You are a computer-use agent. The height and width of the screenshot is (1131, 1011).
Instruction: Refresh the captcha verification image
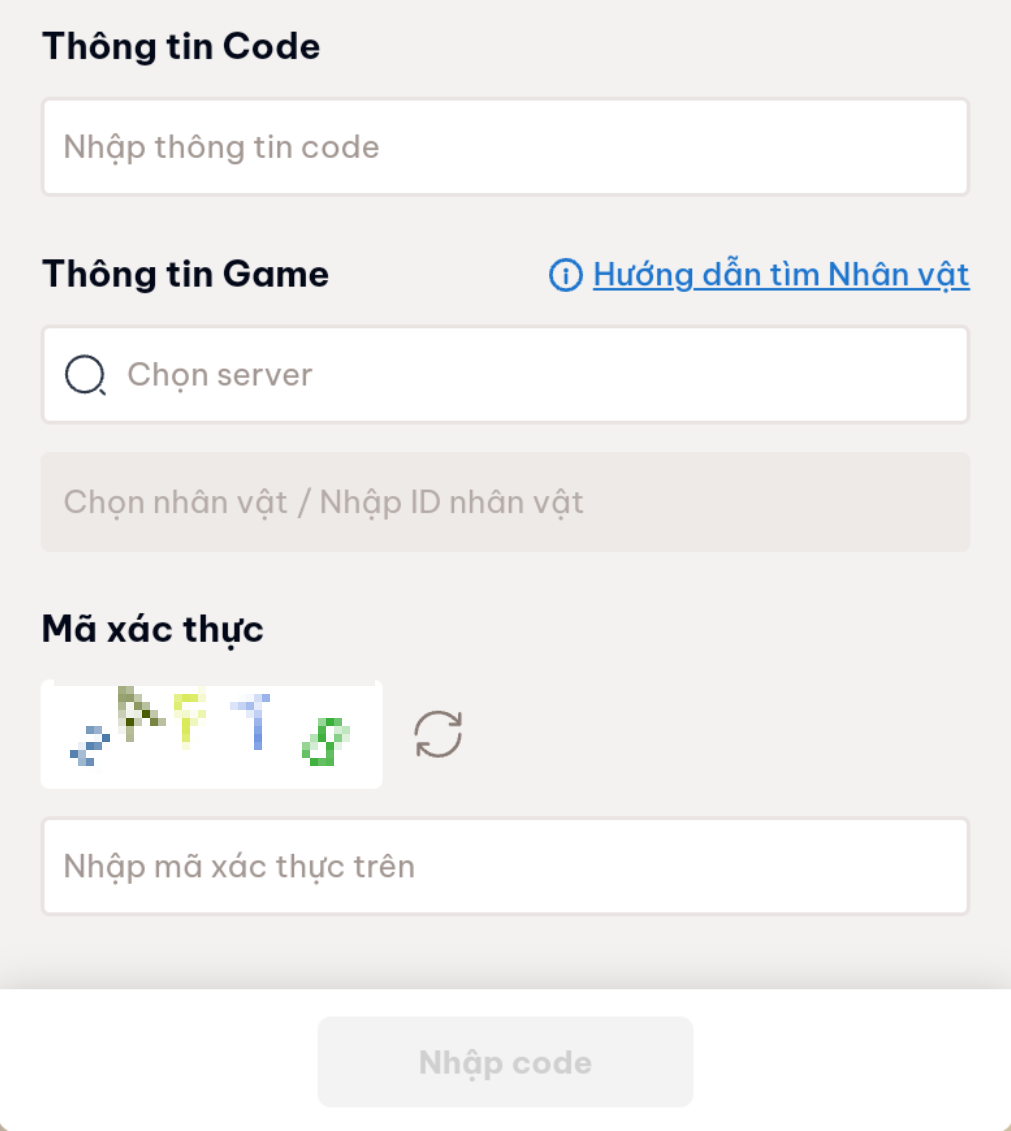(x=438, y=734)
